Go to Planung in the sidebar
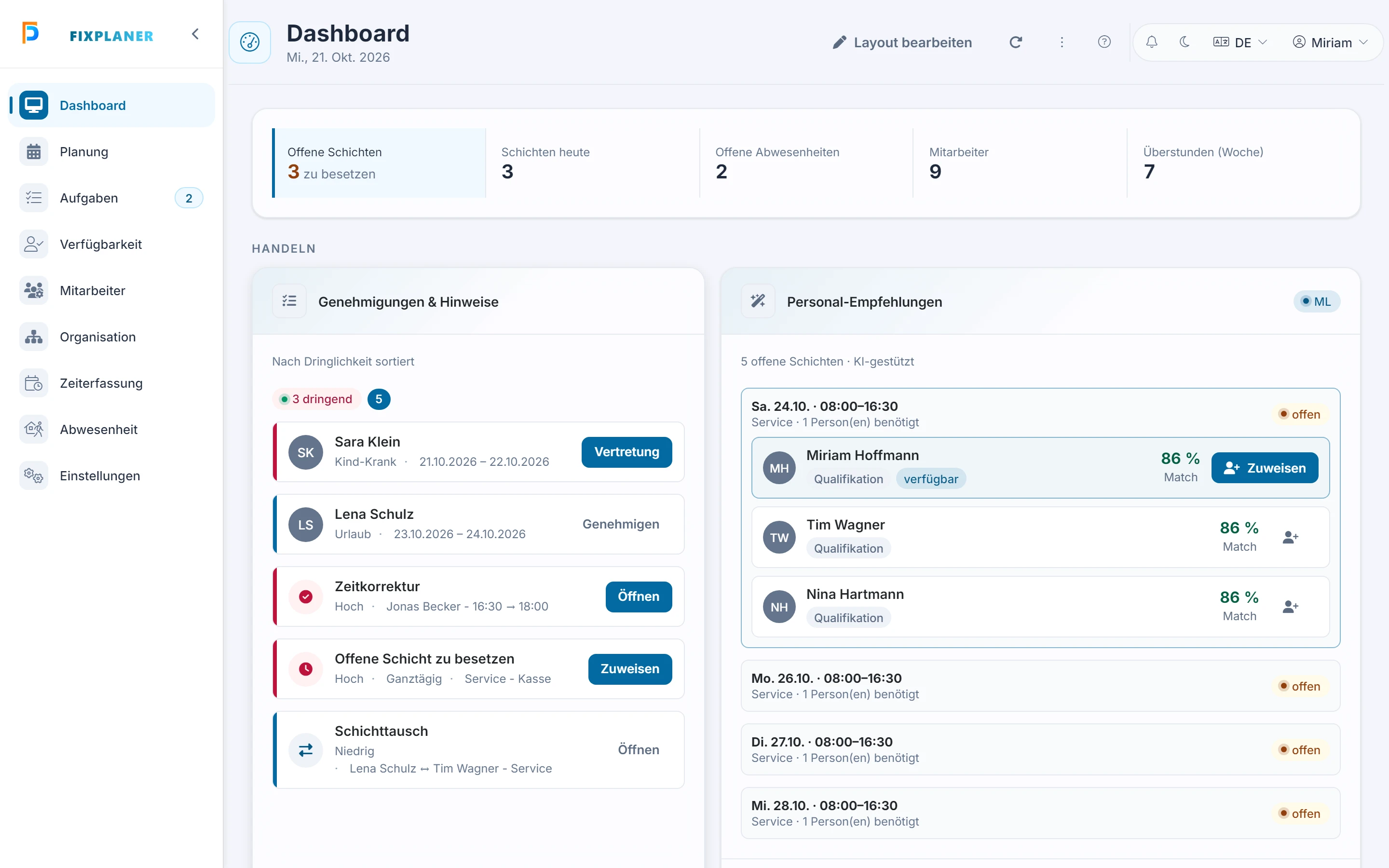Viewport: 1389px width, 868px height. [x=111, y=151]
